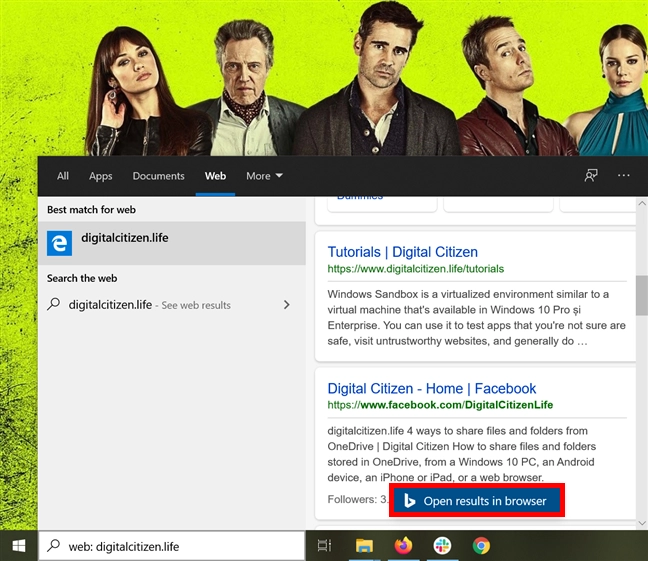Click the search text field in taskbar
Viewport: 648px width, 561px height.
(x=172, y=546)
